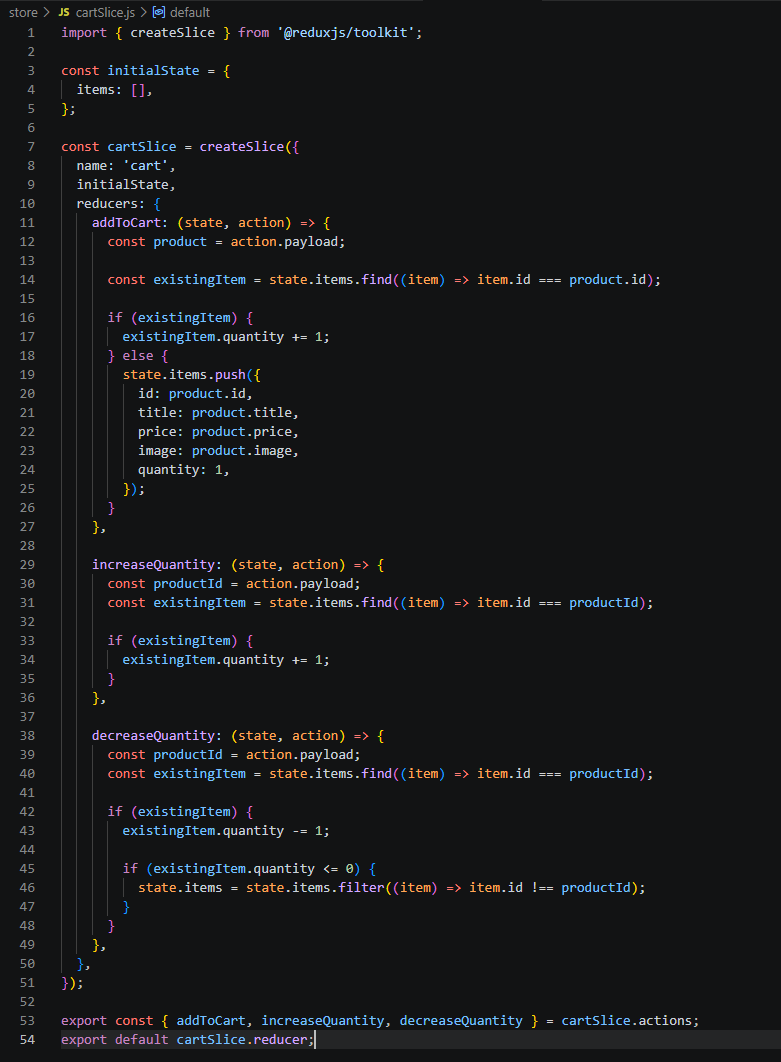This screenshot has height=1062, width=781.
Task: Click the 'decreaseQuantity:' reducer key
Action: 157,735
